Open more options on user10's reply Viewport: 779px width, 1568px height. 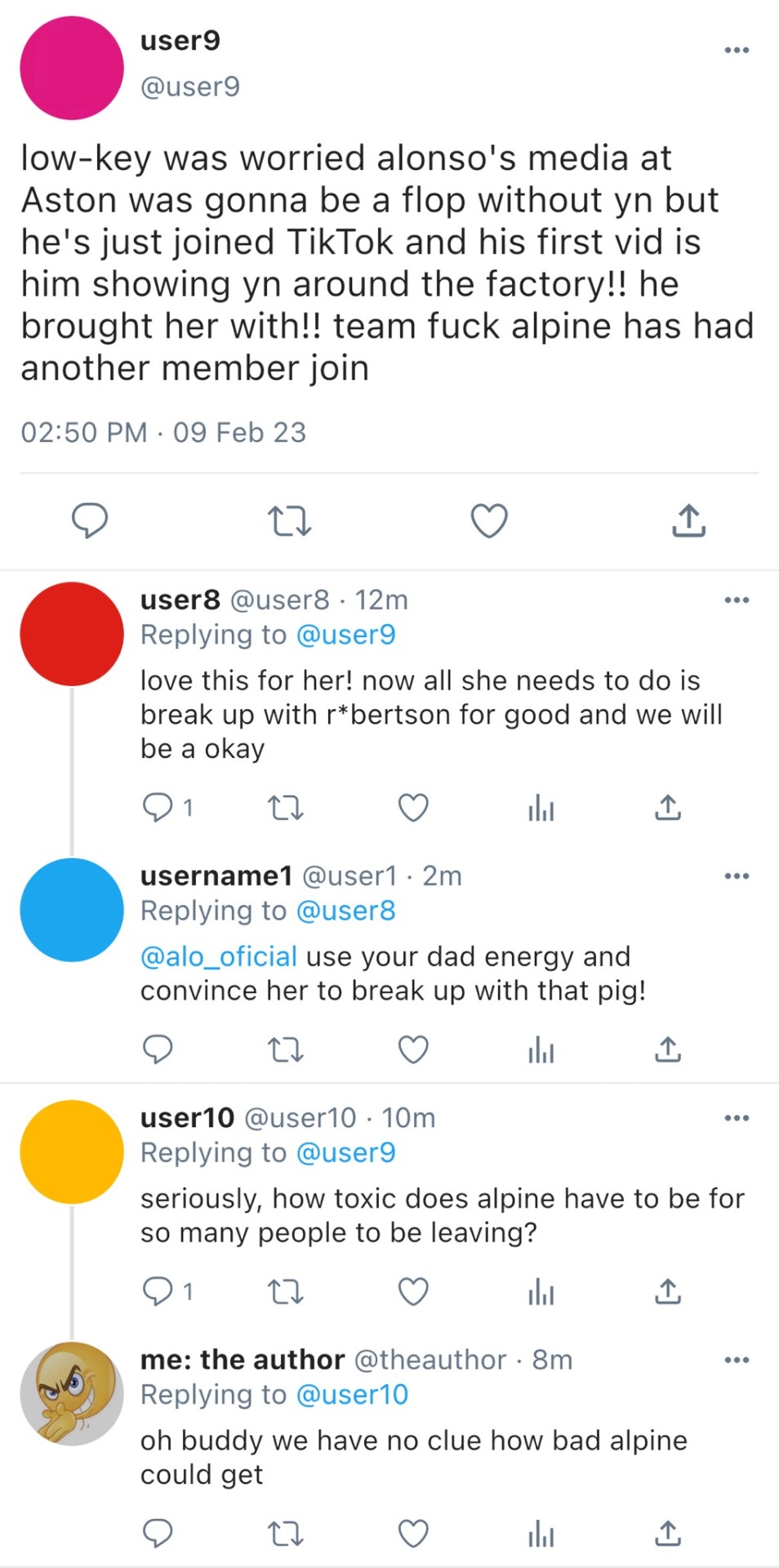[x=737, y=1118]
